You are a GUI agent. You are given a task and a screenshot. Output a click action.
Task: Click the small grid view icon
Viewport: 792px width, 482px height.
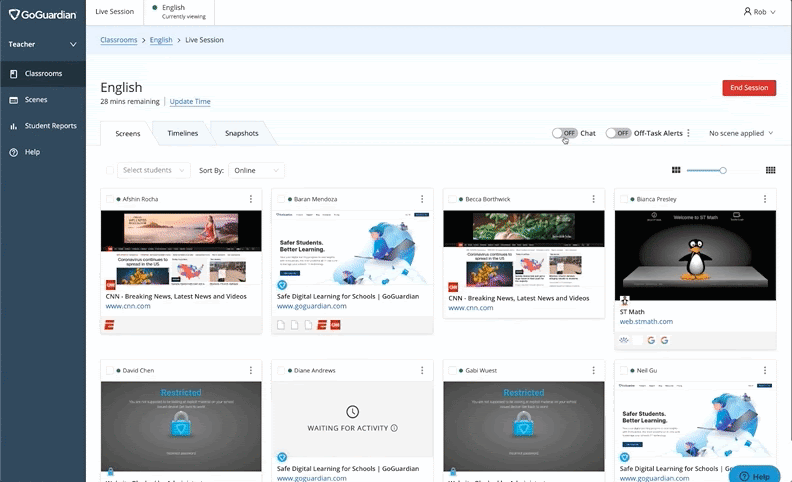pyautogui.click(x=676, y=170)
